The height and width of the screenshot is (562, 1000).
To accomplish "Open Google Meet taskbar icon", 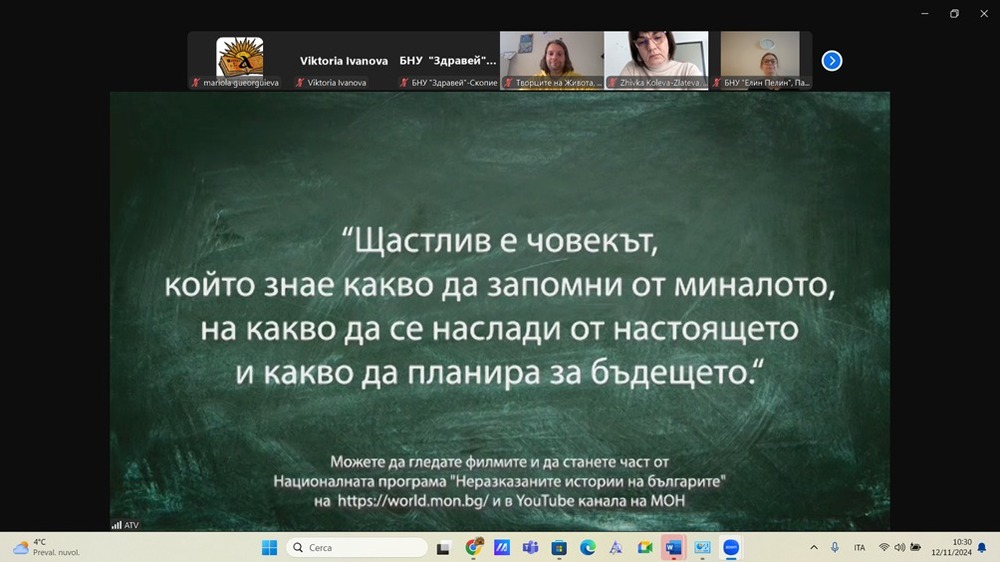I will pos(645,547).
